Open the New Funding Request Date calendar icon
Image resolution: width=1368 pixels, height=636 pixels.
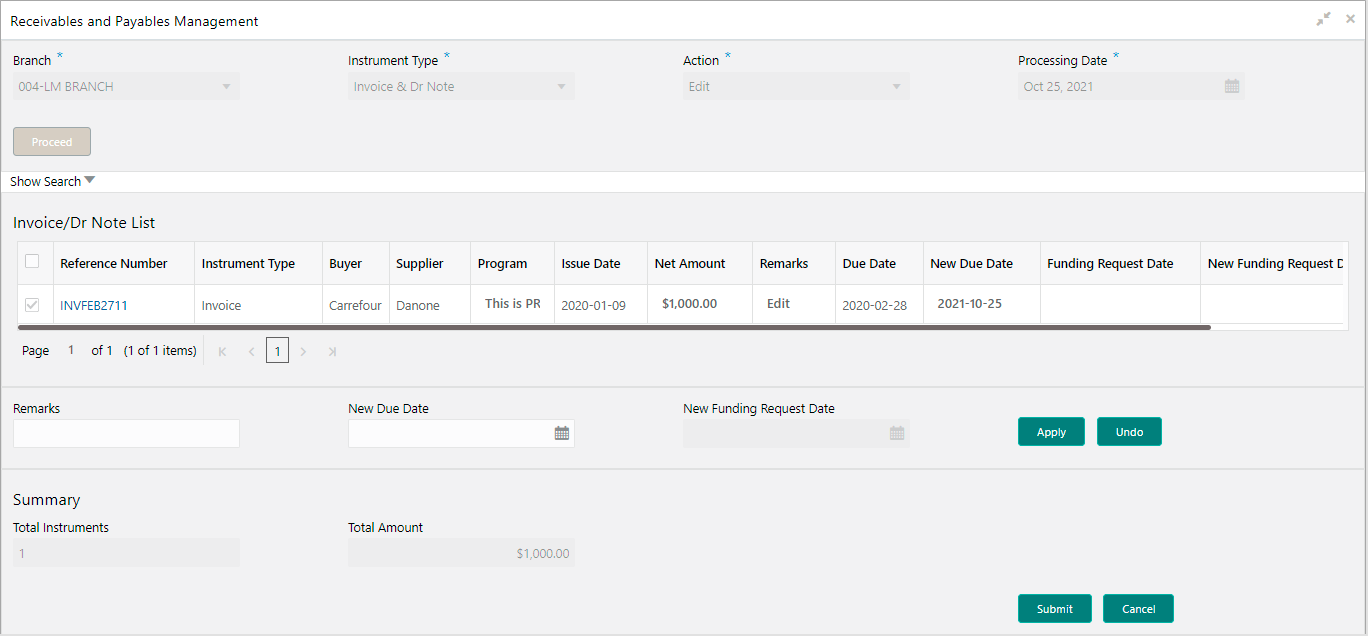point(897,433)
